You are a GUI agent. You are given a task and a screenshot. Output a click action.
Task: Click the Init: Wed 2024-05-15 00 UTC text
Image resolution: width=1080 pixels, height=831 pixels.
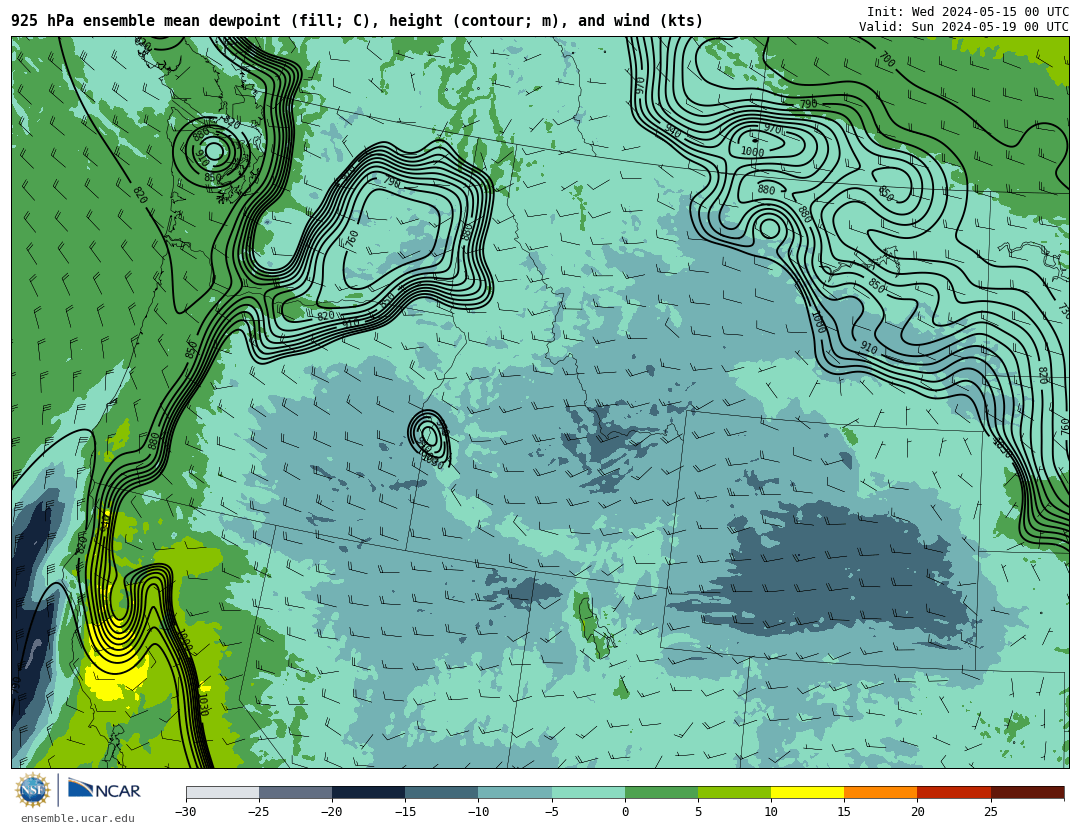[968, 12]
